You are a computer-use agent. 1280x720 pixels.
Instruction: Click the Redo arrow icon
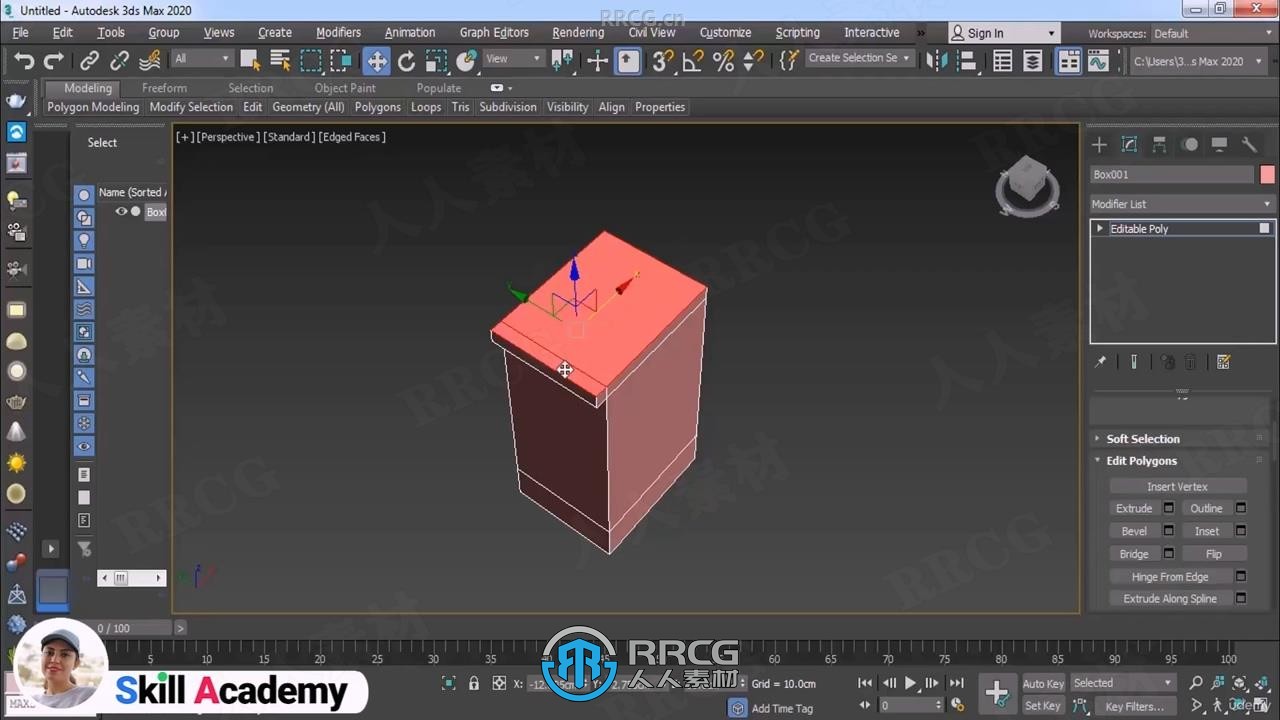click(x=54, y=61)
